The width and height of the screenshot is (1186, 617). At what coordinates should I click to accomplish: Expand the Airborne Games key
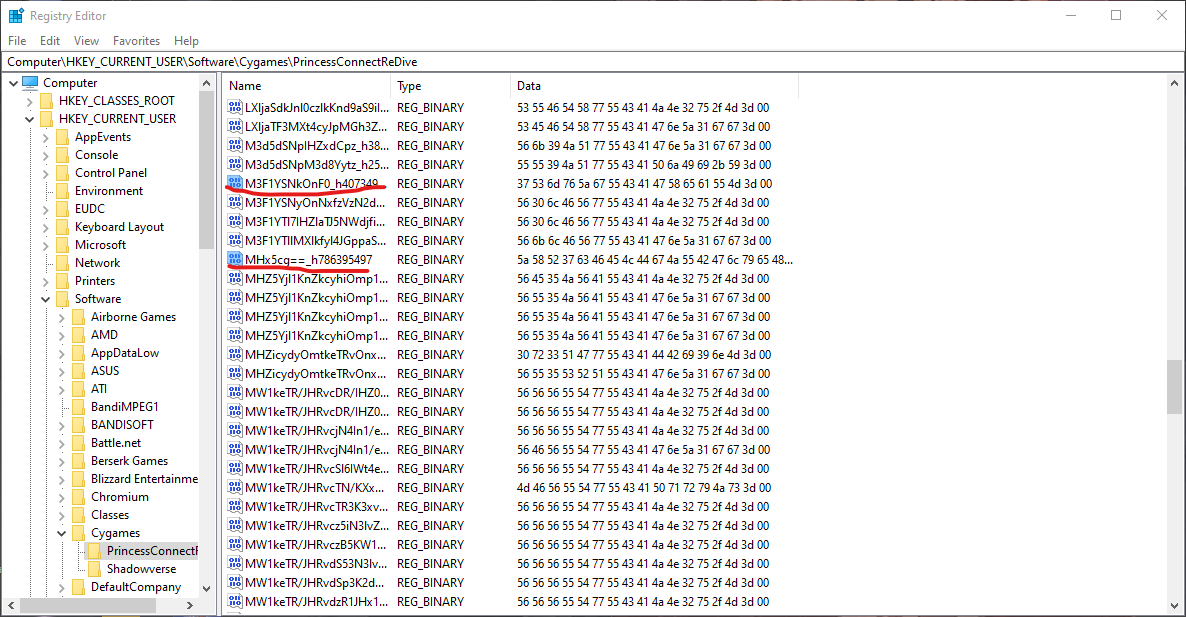tap(61, 318)
